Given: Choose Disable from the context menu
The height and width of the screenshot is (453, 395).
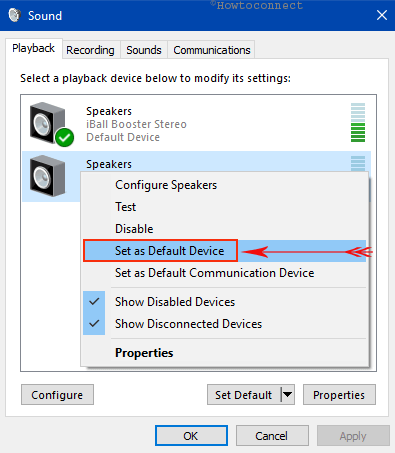Looking at the screenshot, I should tap(134, 229).
